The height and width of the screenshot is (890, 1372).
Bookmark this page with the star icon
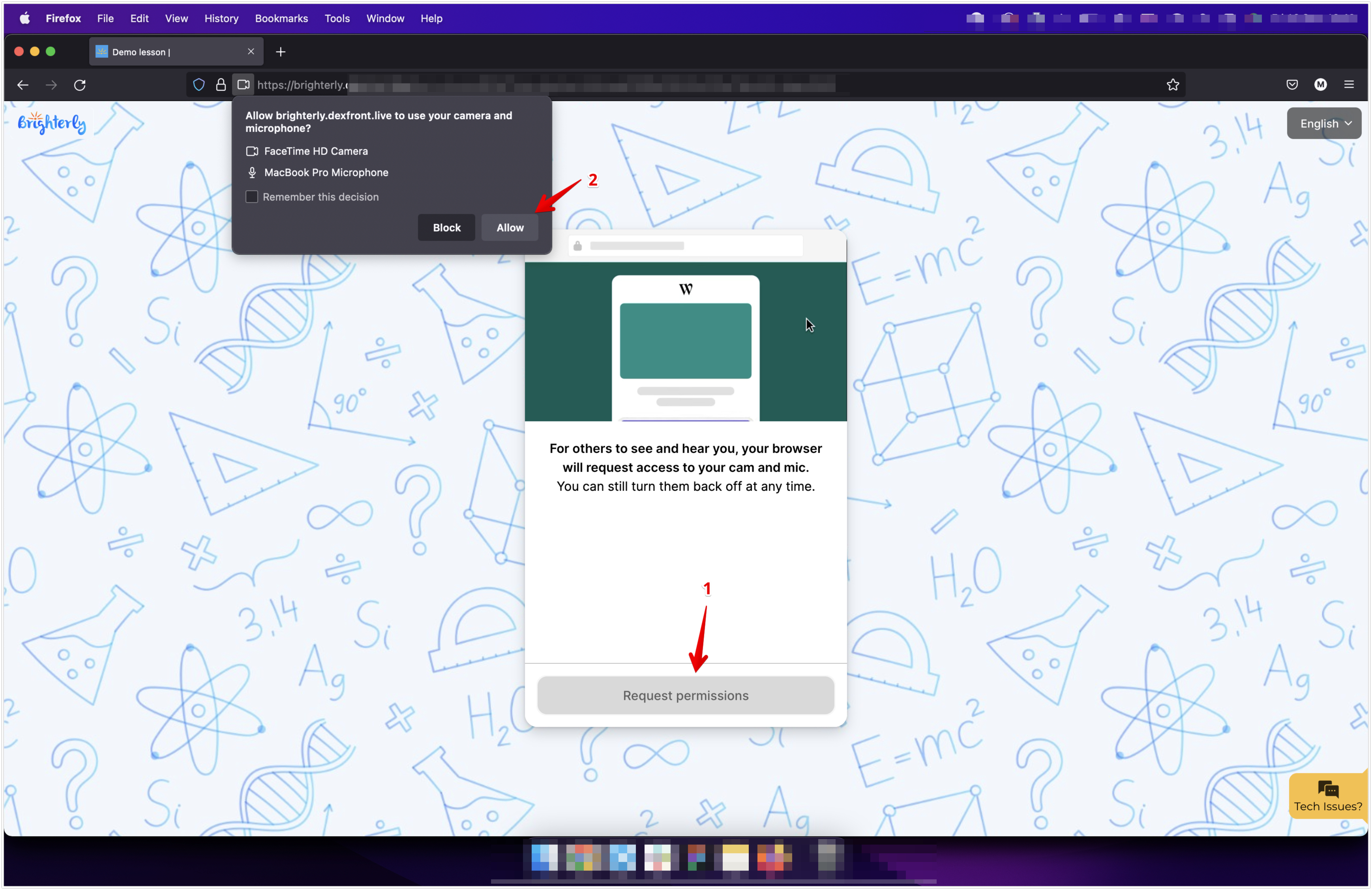(x=1173, y=85)
